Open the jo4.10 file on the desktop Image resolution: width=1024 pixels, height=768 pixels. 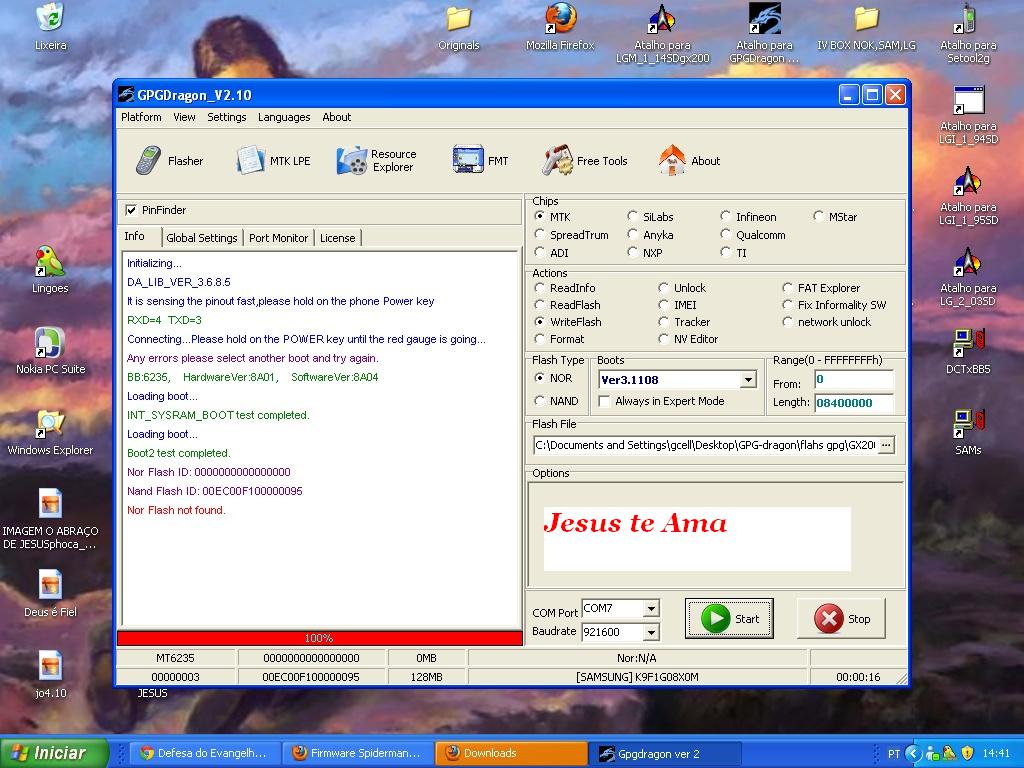[50, 675]
